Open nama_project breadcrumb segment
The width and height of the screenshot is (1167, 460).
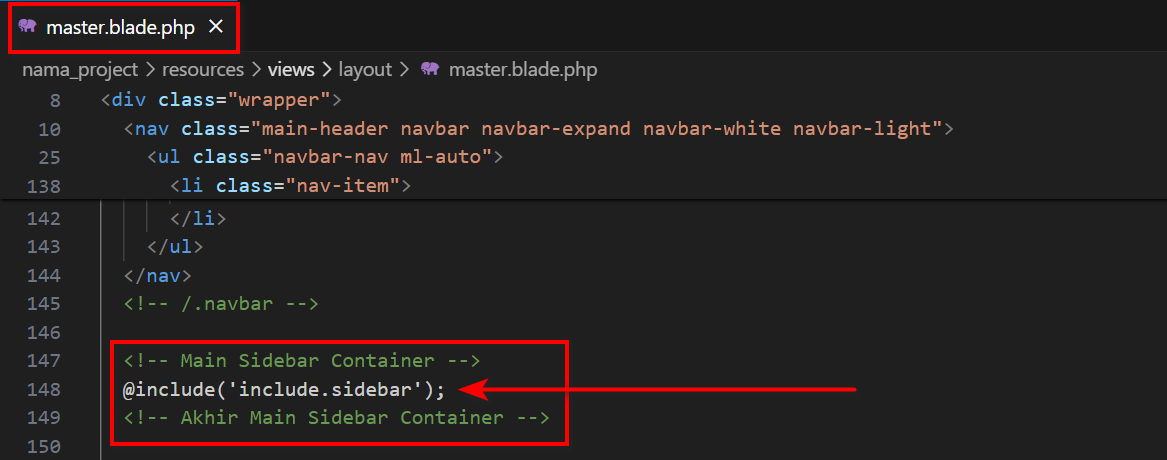tap(80, 70)
